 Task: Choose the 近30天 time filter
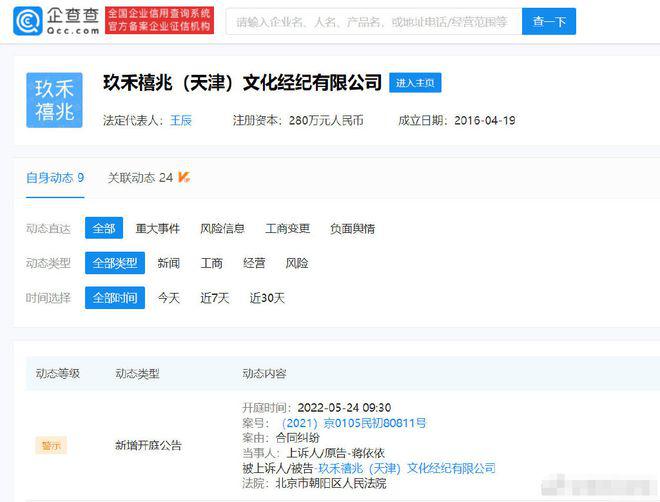[x=267, y=298]
